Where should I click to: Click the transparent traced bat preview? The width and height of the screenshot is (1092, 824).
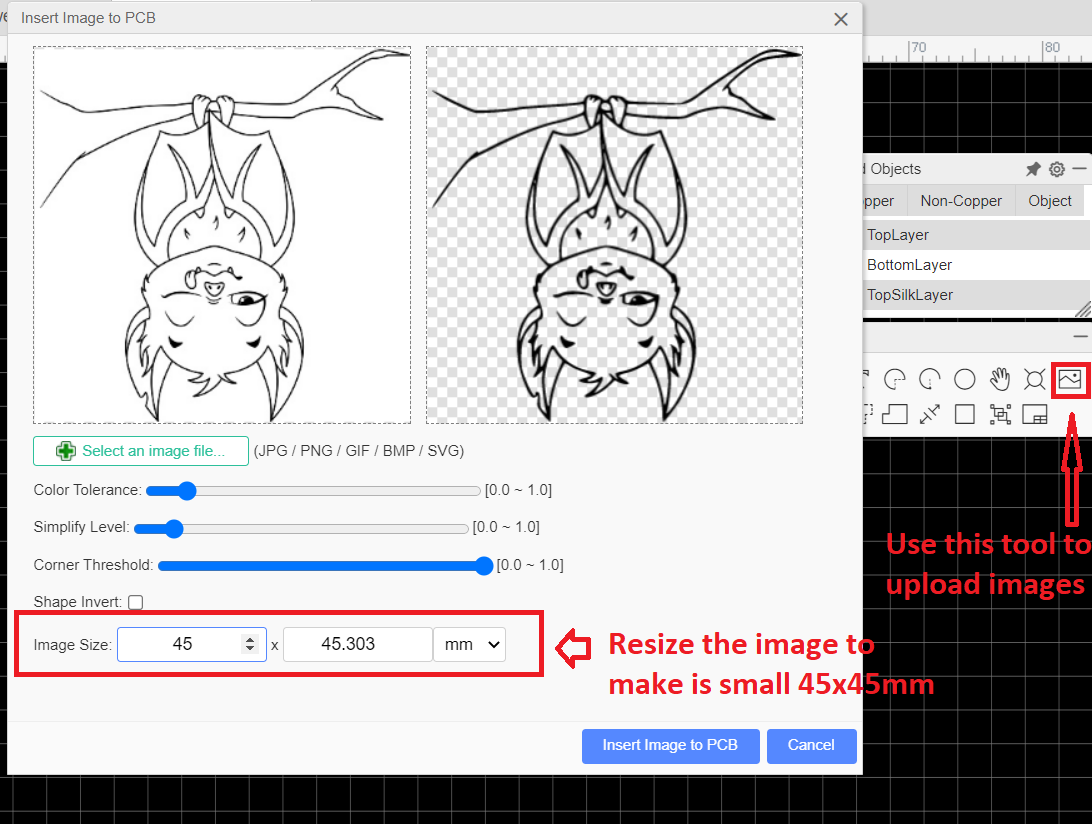[614, 235]
